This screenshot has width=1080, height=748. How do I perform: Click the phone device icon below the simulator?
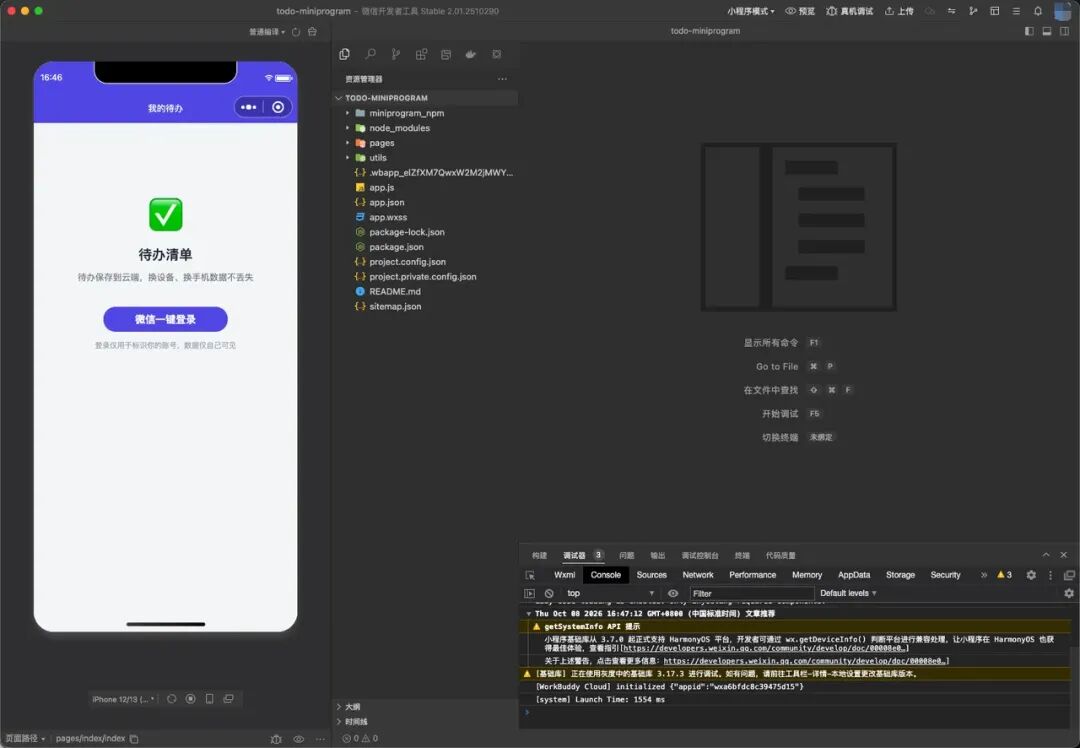click(209, 698)
